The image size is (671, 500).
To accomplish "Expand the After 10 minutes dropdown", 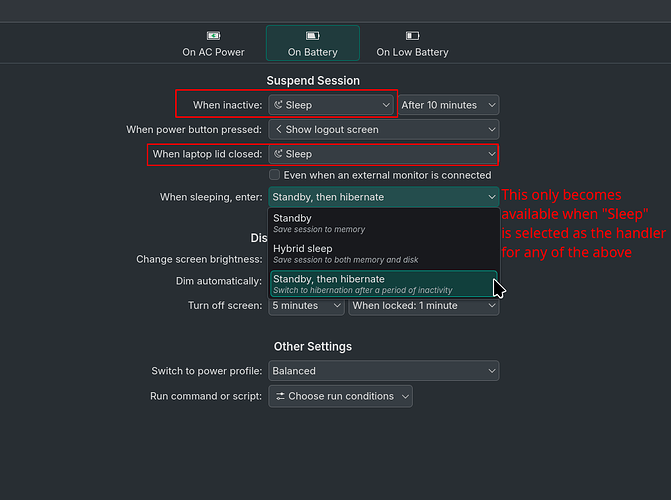I will coord(448,105).
